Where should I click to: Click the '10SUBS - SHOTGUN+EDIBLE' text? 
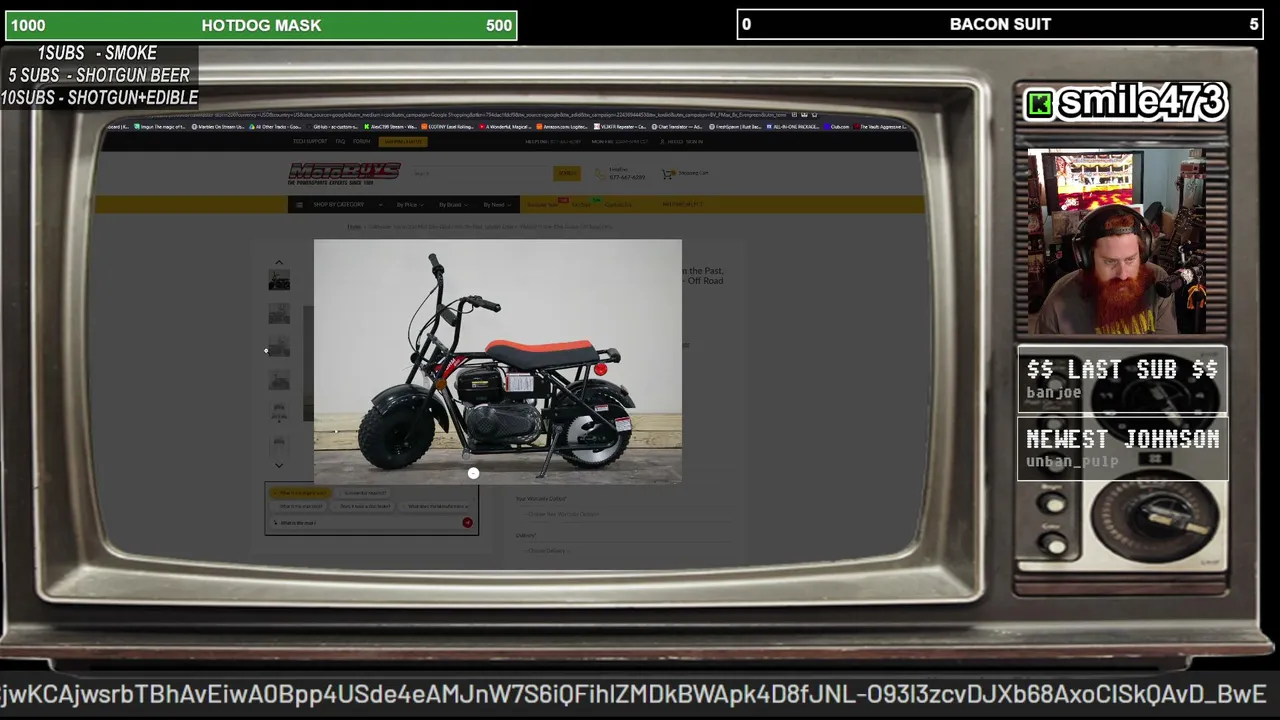99,97
